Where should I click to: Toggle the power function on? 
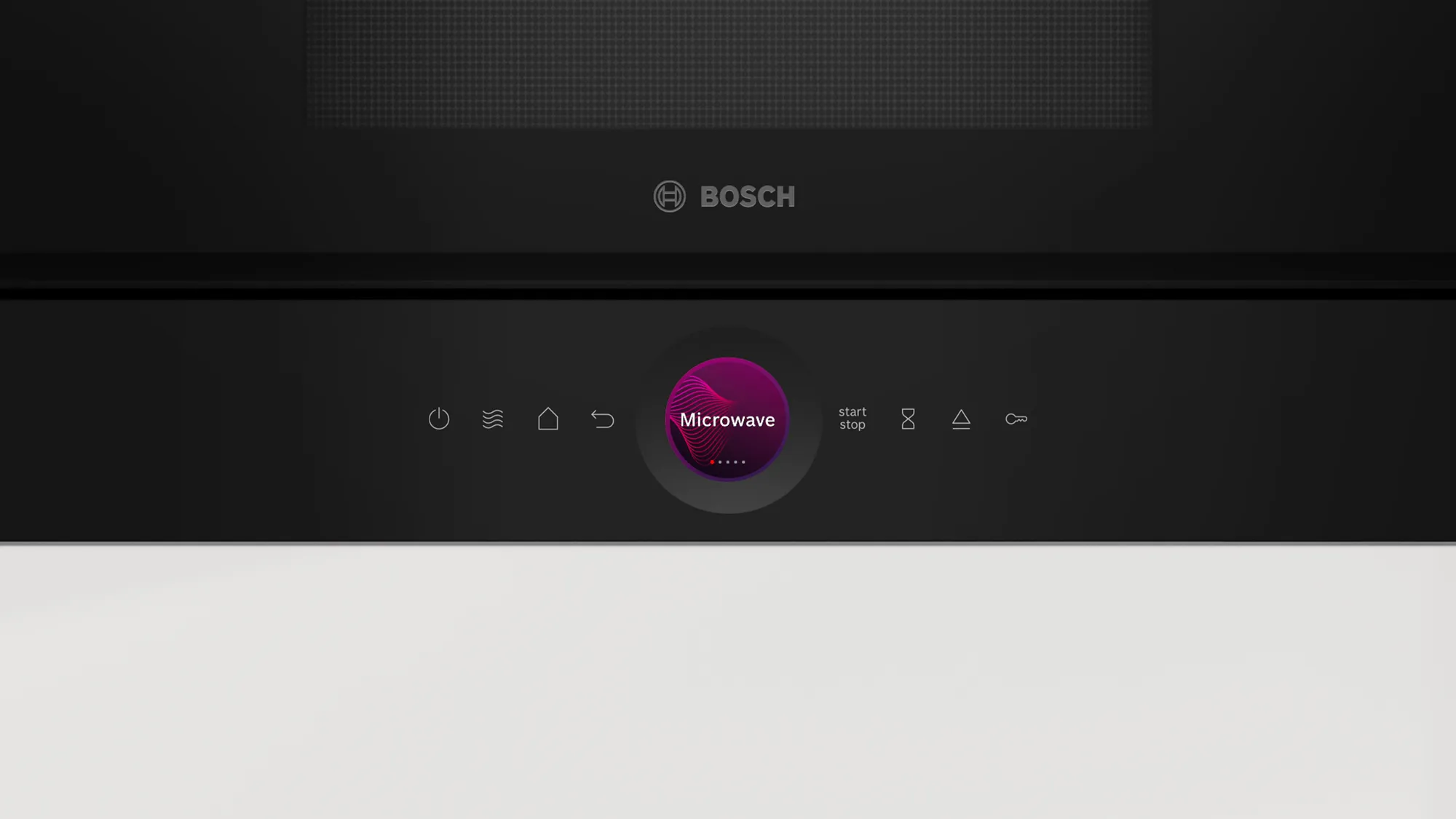pos(439,419)
